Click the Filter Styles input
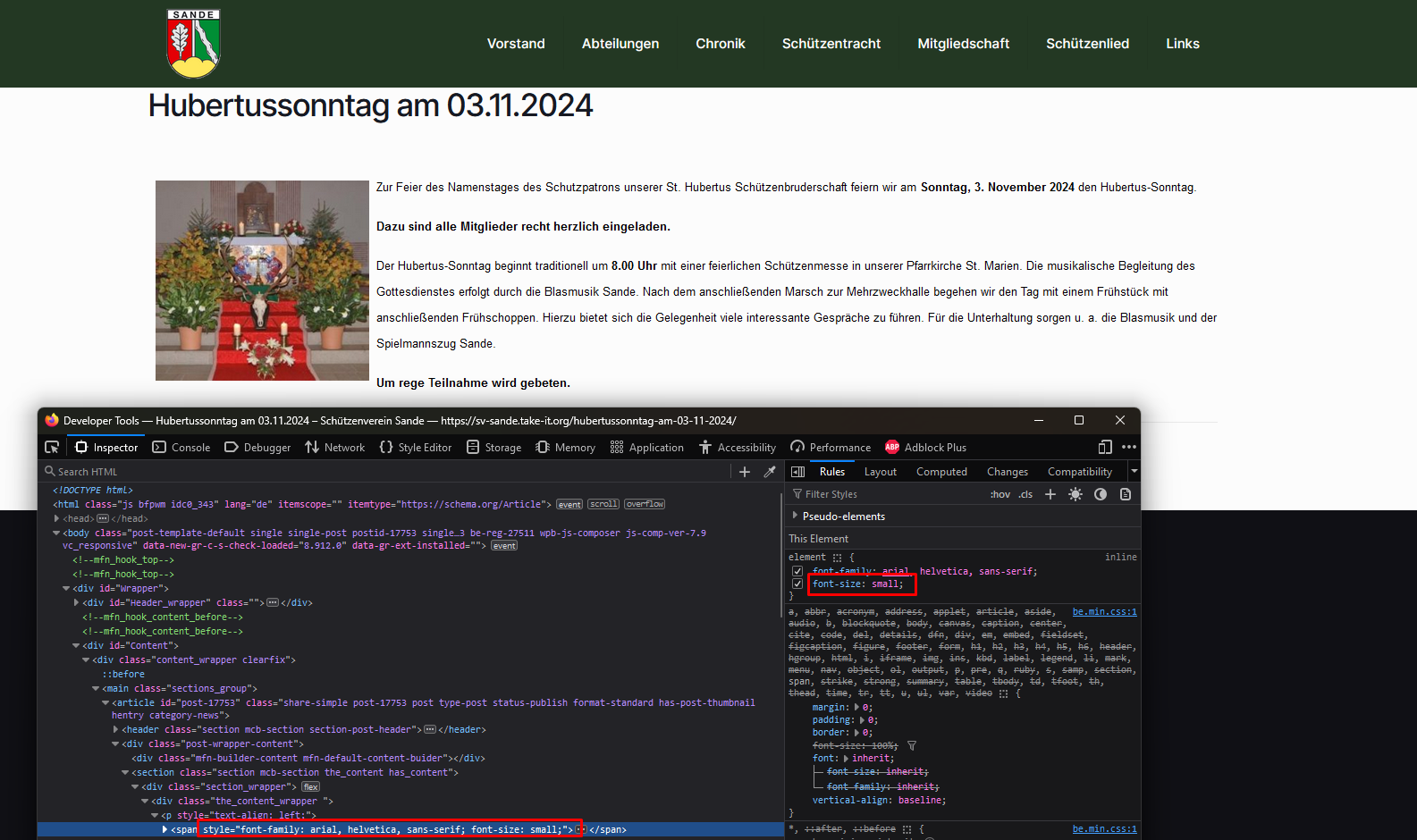 885,494
